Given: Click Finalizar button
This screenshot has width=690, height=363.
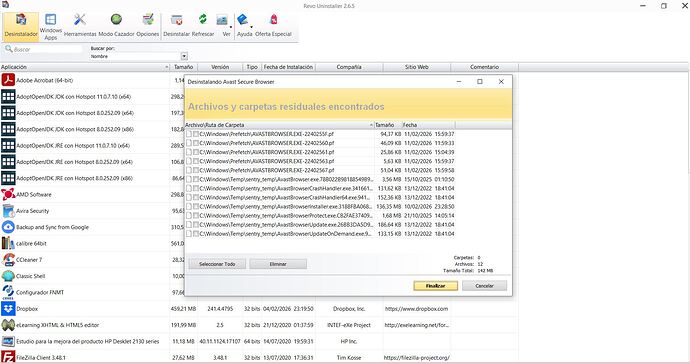Looking at the screenshot, I should pyautogui.click(x=436, y=286).
